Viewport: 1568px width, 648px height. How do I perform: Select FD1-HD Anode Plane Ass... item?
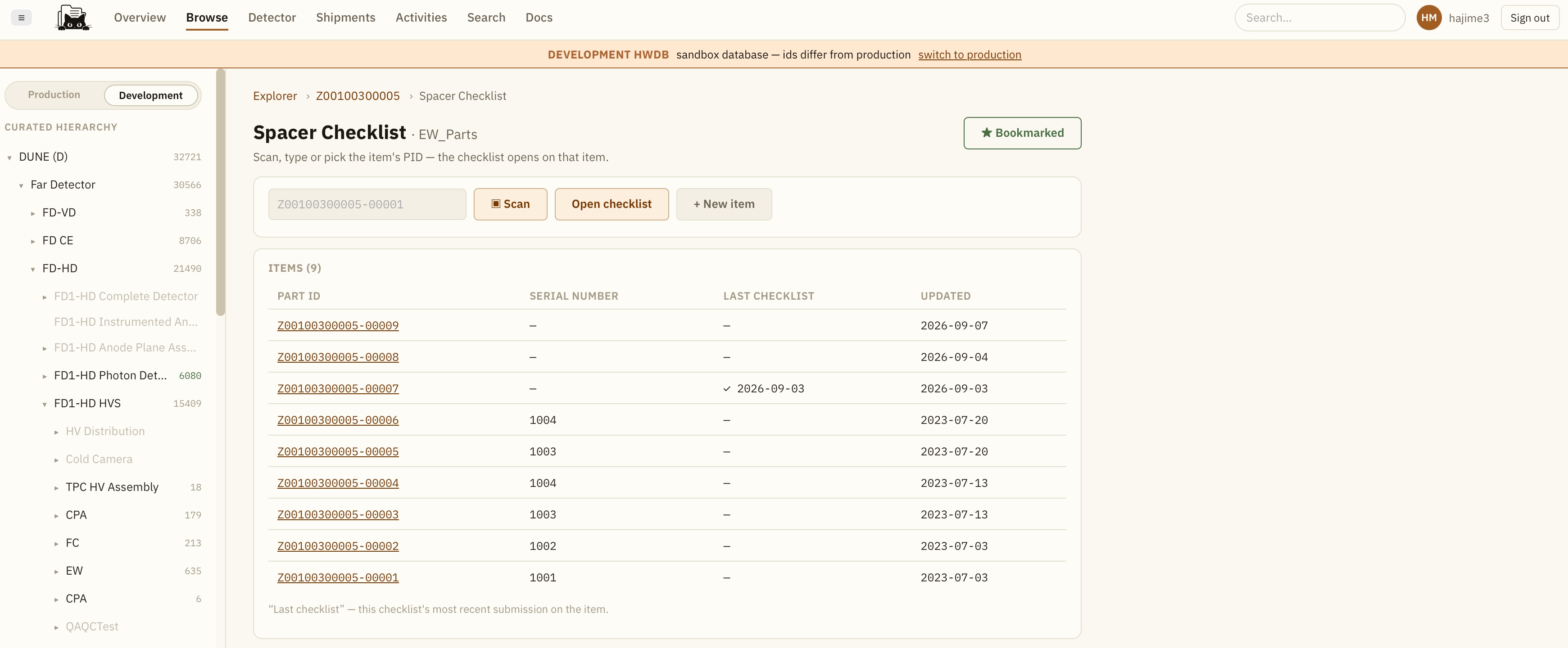[125, 347]
